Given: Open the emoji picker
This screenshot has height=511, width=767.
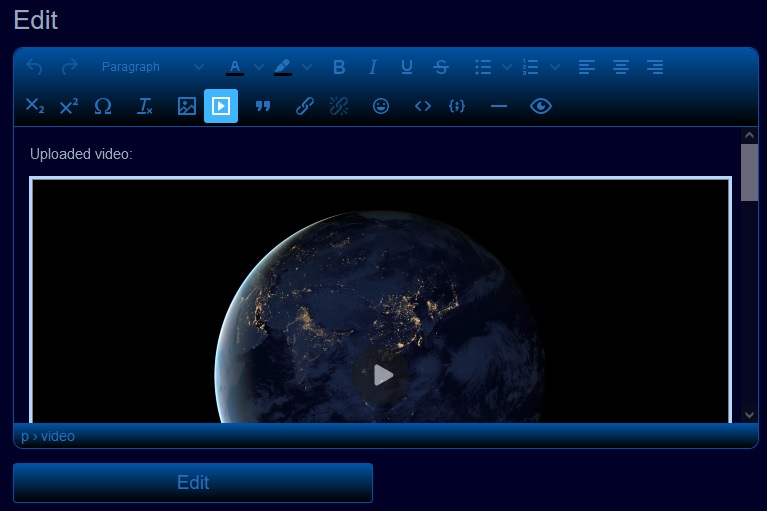Looking at the screenshot, I should pos(381,106).
